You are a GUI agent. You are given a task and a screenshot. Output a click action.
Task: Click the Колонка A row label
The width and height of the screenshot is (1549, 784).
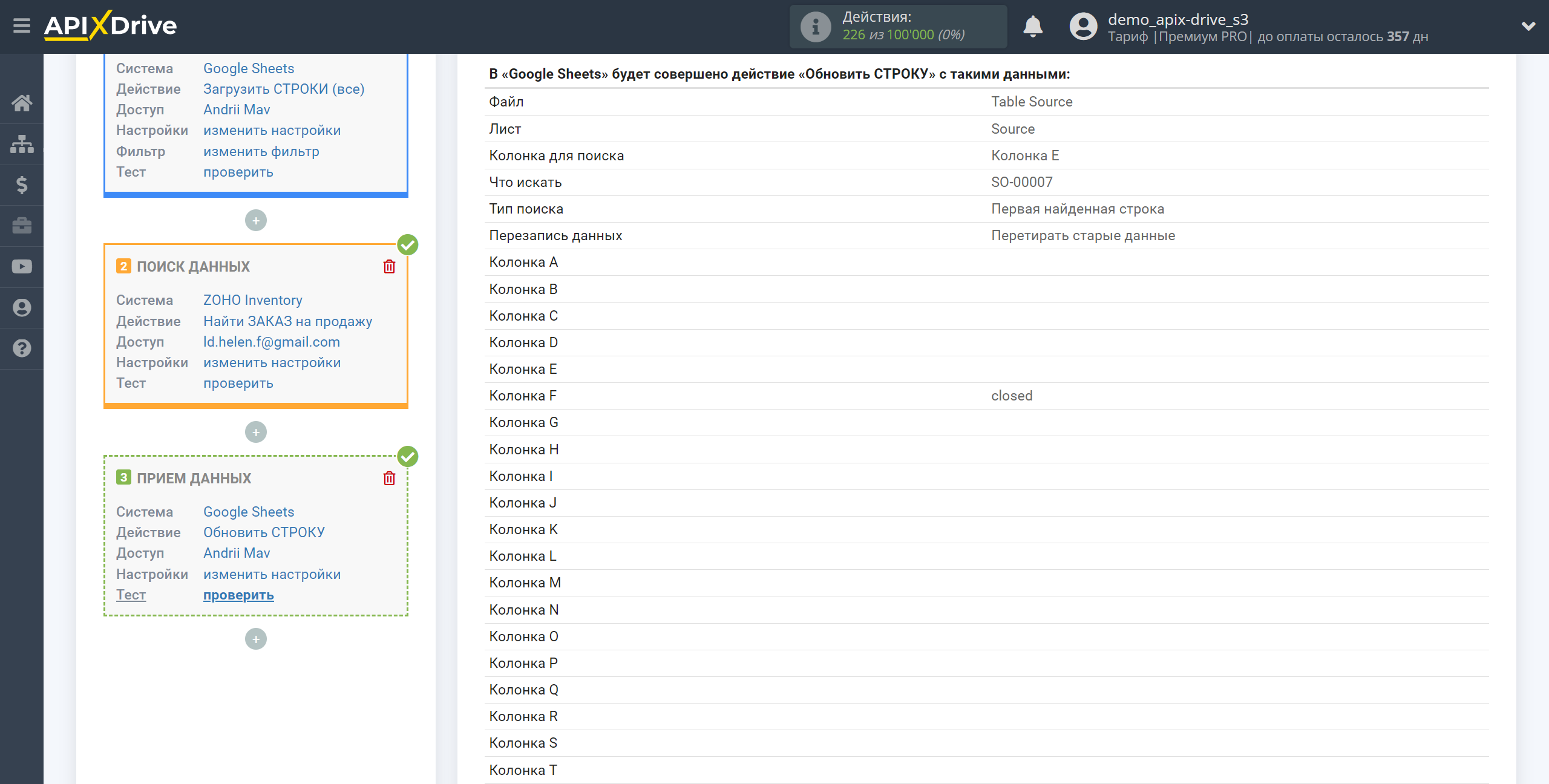tap(523, 262)
